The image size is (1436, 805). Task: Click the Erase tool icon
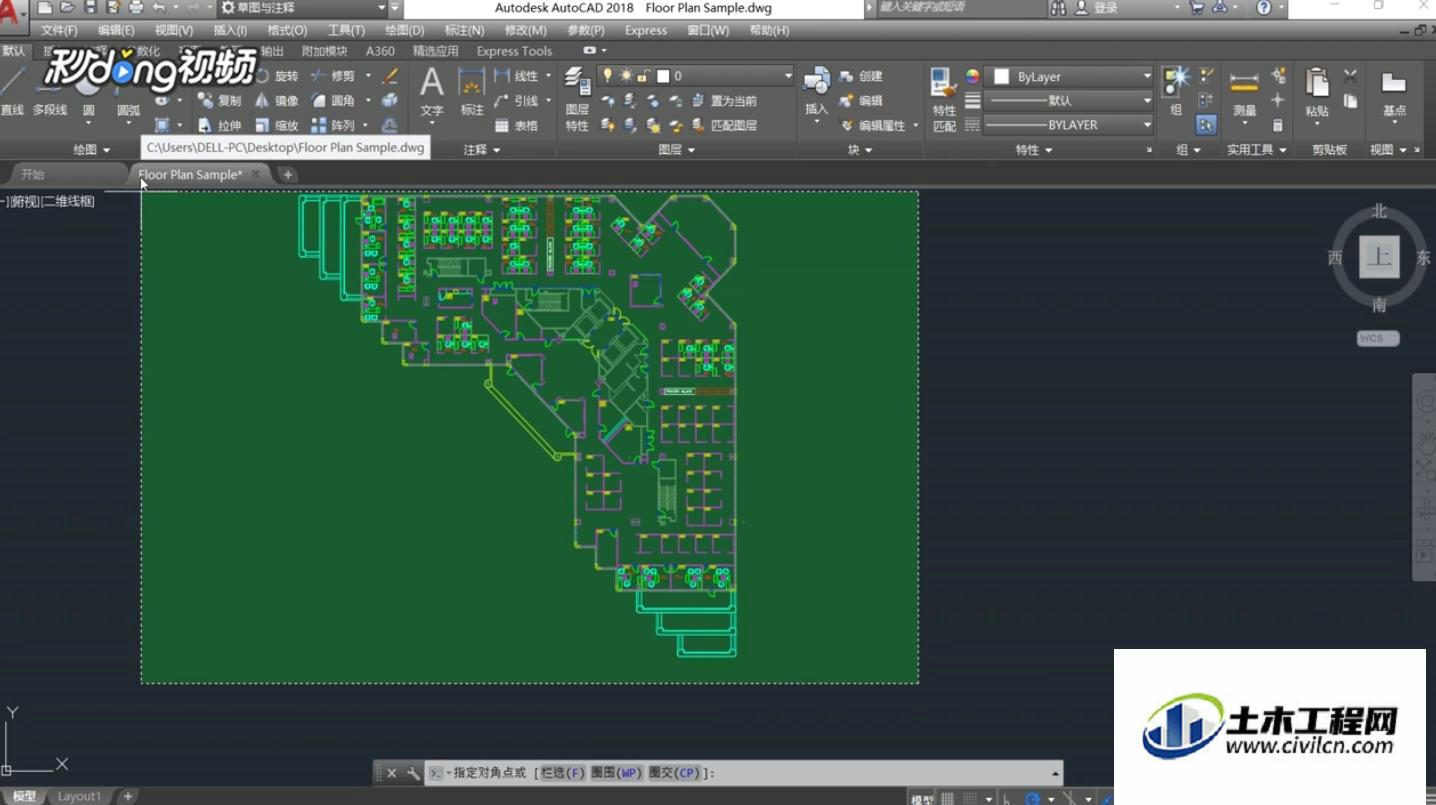click(x=390, y=76)
